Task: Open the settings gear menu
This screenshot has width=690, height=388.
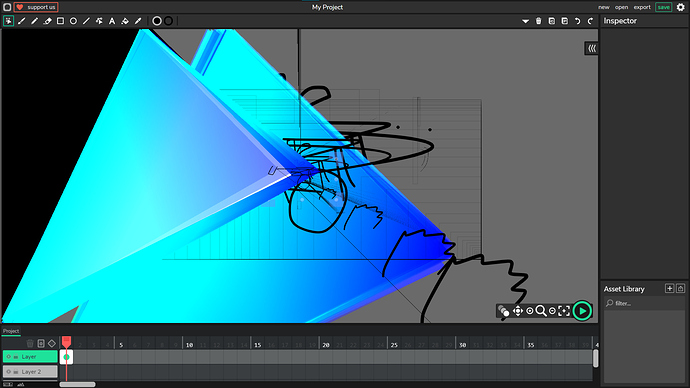Action: pyautogui.click(x=681, y=7)
